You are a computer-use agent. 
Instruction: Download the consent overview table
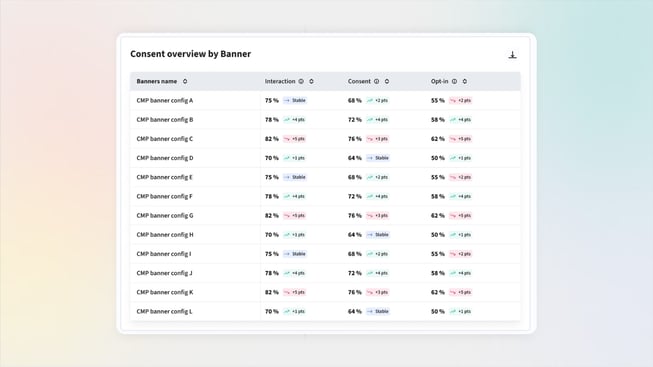(512, 55)
